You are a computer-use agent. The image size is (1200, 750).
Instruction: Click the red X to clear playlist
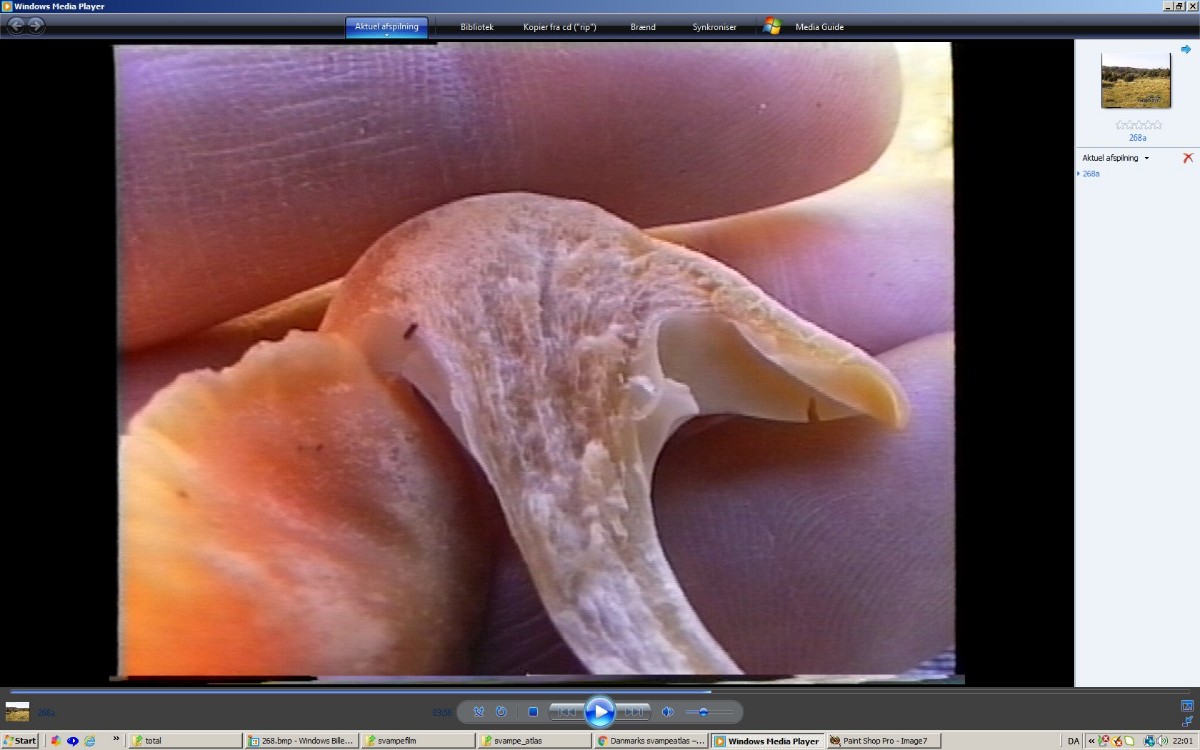(x=1188, y=158)
